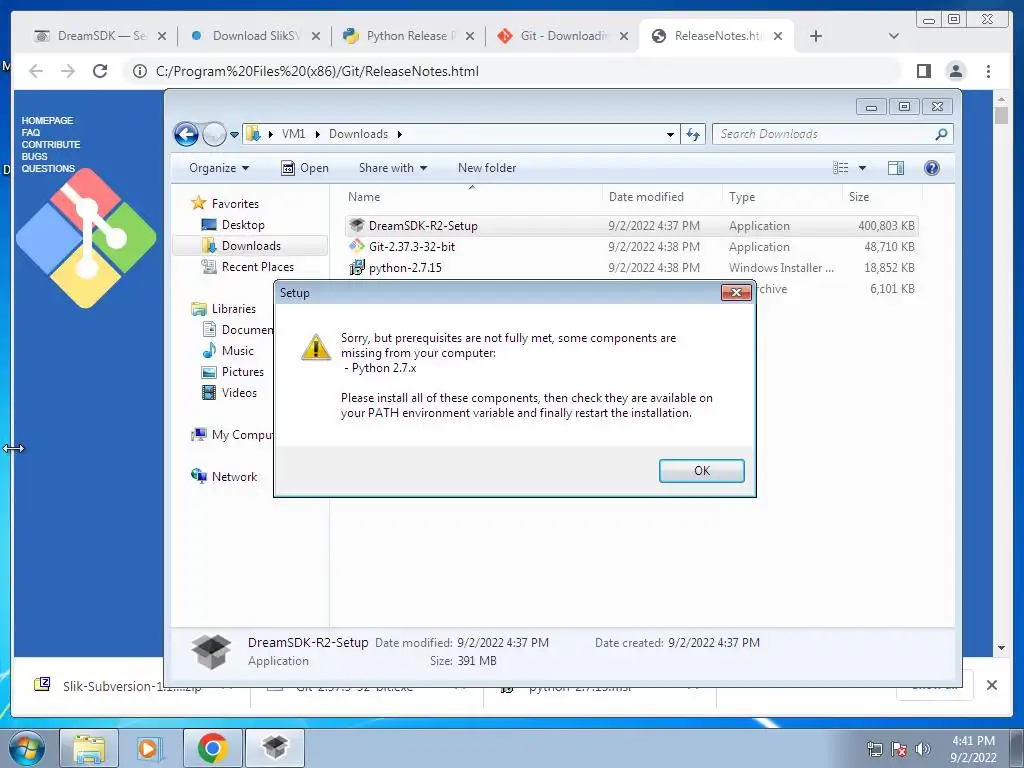Toggle the preview pane
This screenshot has height=768, width=1024.
click(896, 168)
